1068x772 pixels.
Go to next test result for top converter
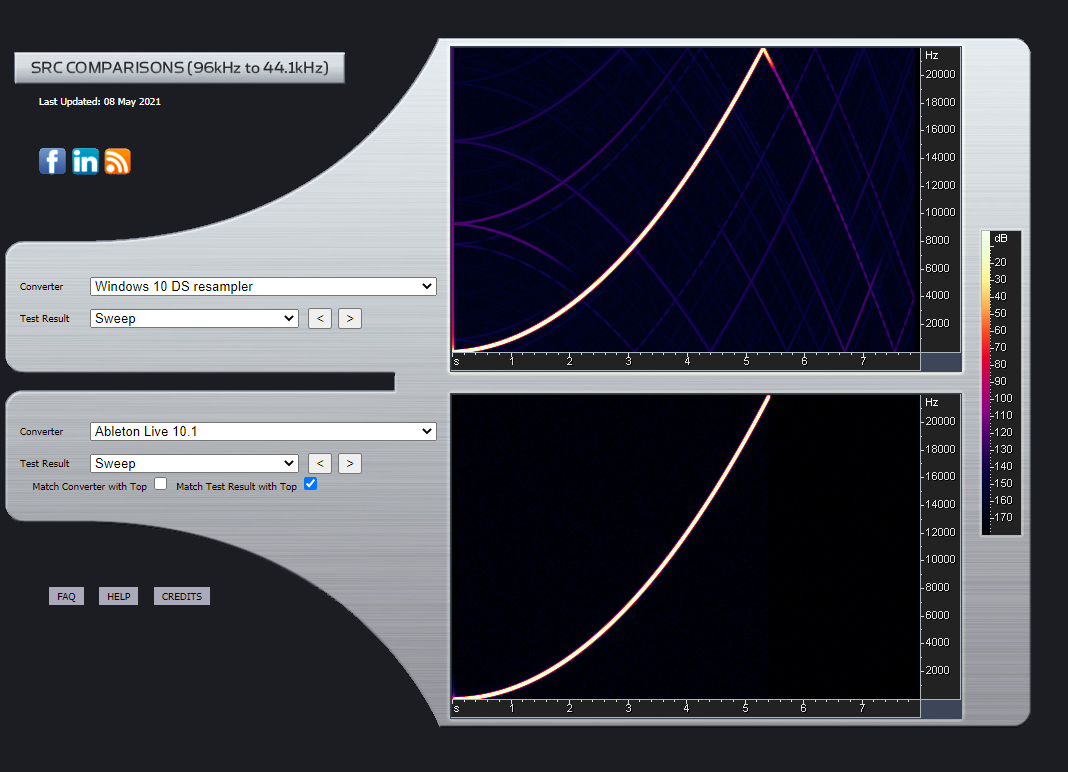(x=350, y=319)
